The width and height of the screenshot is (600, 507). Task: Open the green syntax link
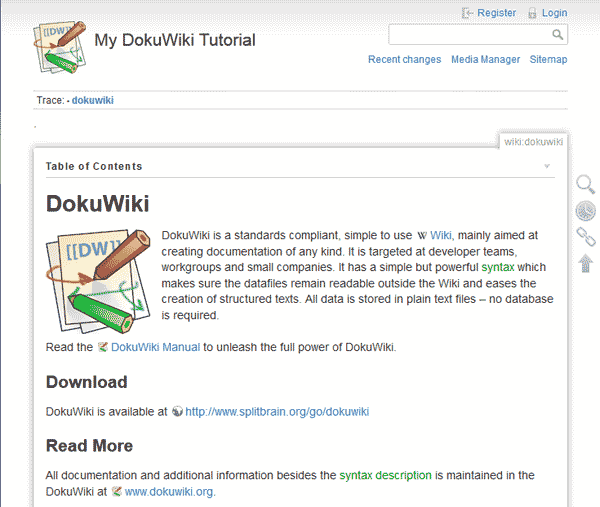pos(498,267)
